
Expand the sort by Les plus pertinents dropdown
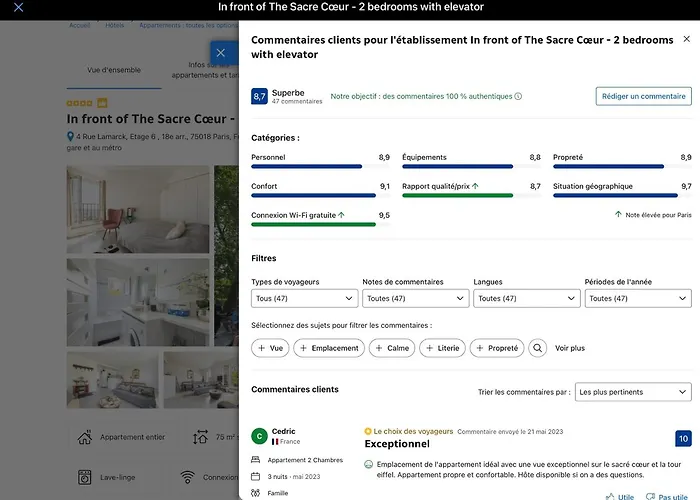tap(633, 392)
